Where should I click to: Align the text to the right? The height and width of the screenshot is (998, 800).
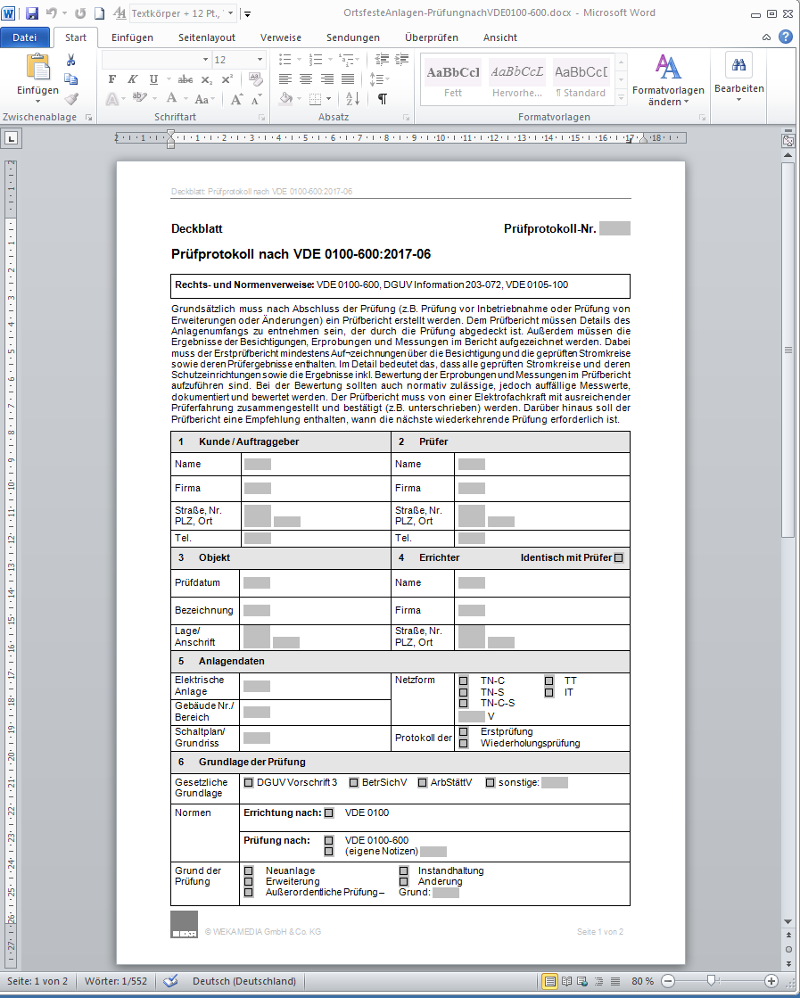(x=326, y=79)
